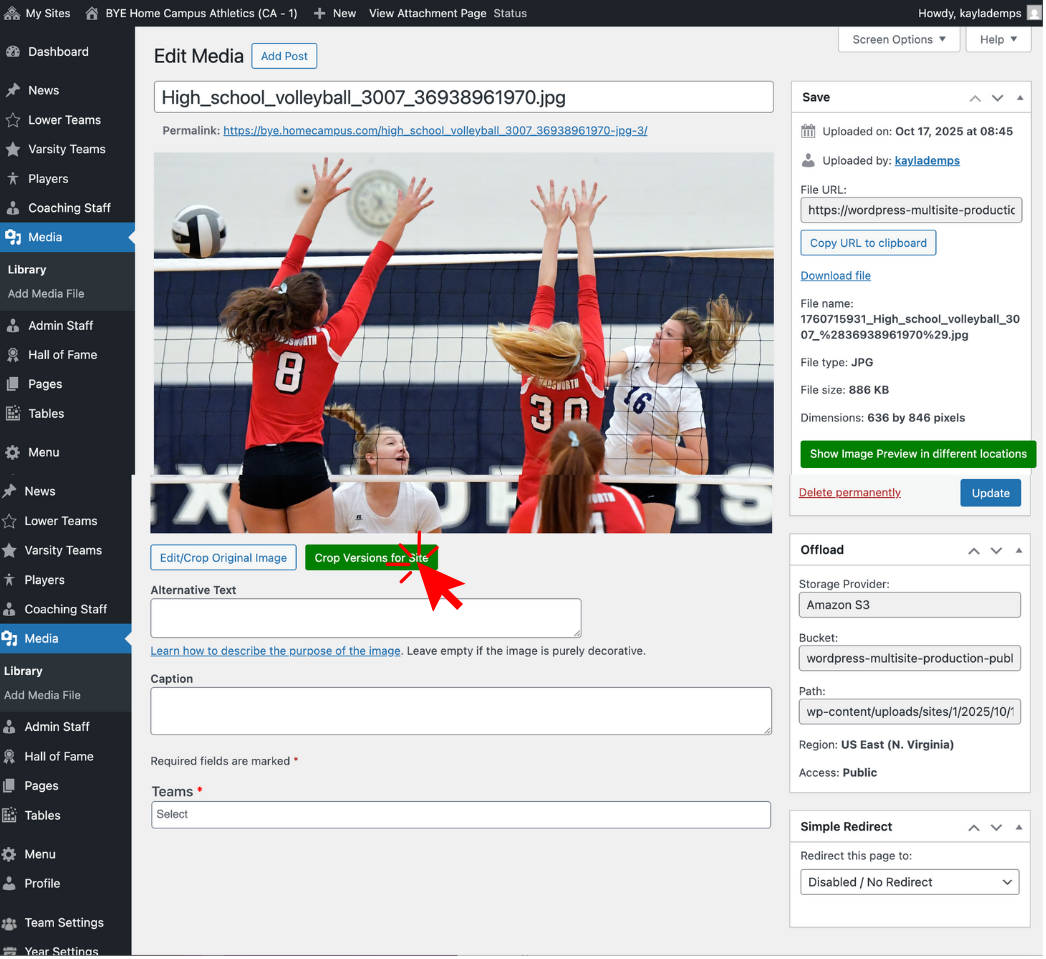Open the My Sites menu

[x=38, y=13]
